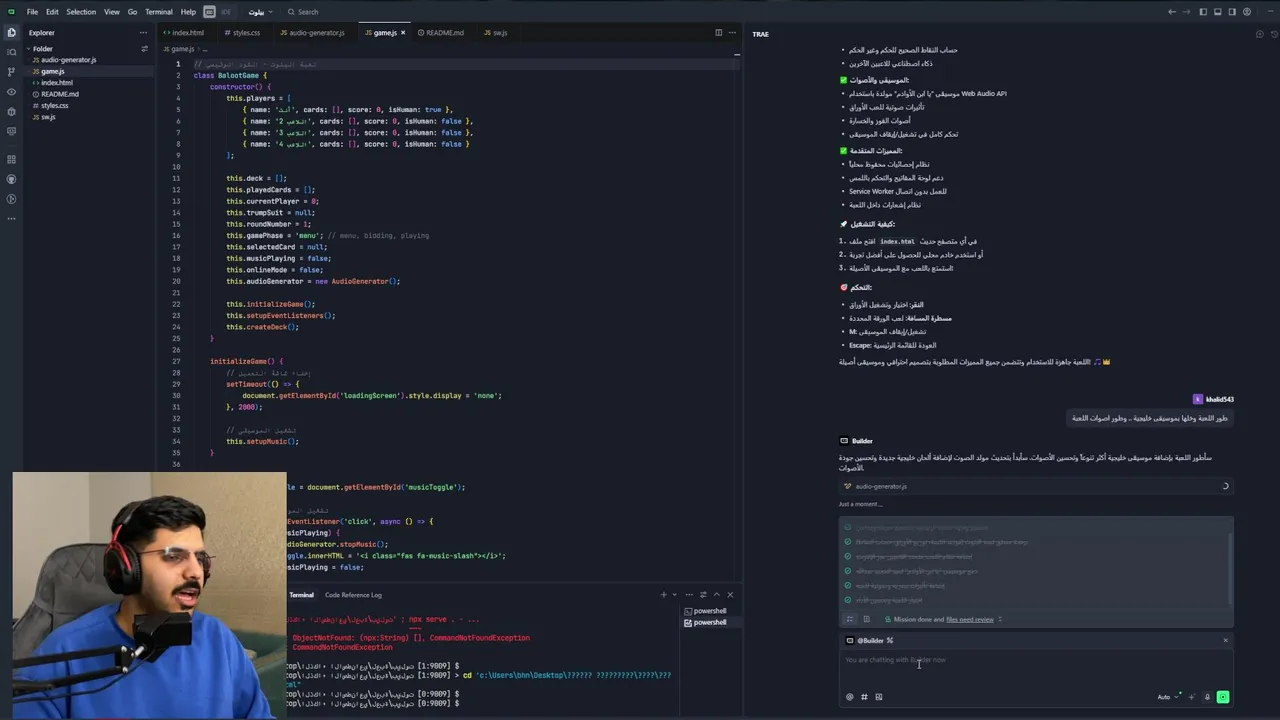Viewport: 1280px width, 720px height.
Task: Open the Source Control view in activity bar
Action: coord(11,72)
